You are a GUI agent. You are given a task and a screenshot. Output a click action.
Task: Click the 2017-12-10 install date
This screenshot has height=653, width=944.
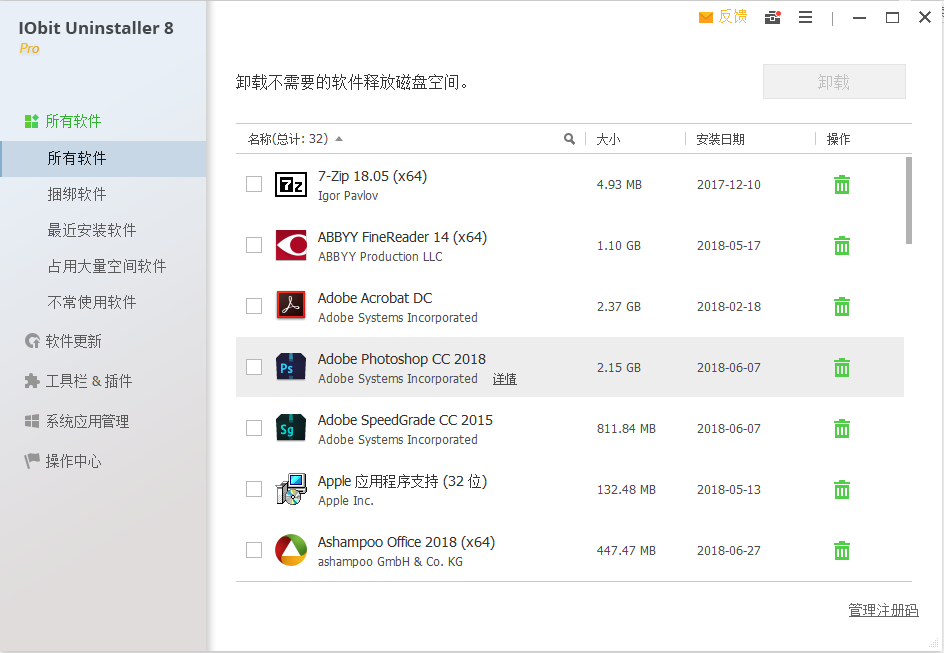728,185
